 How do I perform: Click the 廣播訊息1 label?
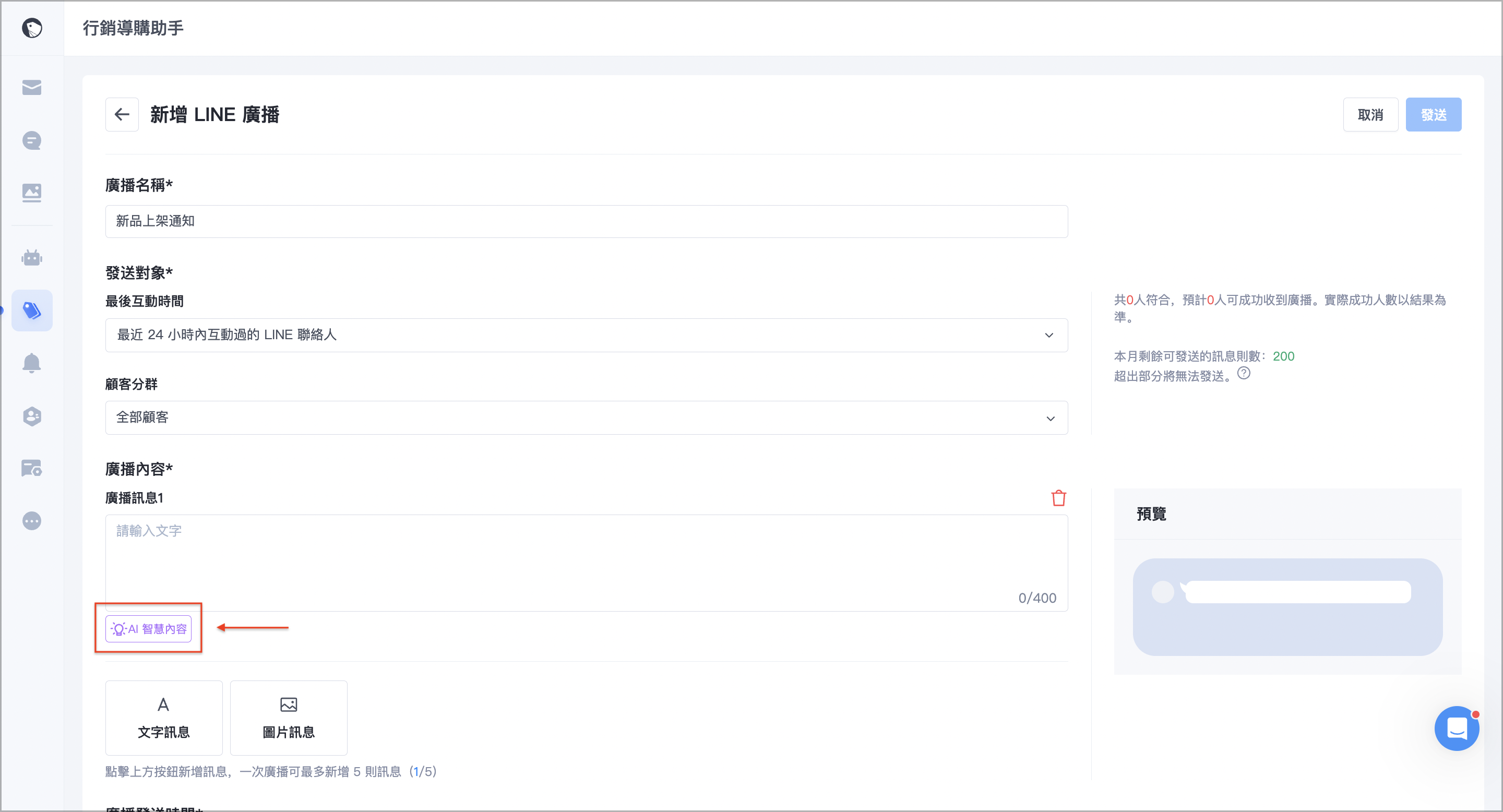click(134, 497)
